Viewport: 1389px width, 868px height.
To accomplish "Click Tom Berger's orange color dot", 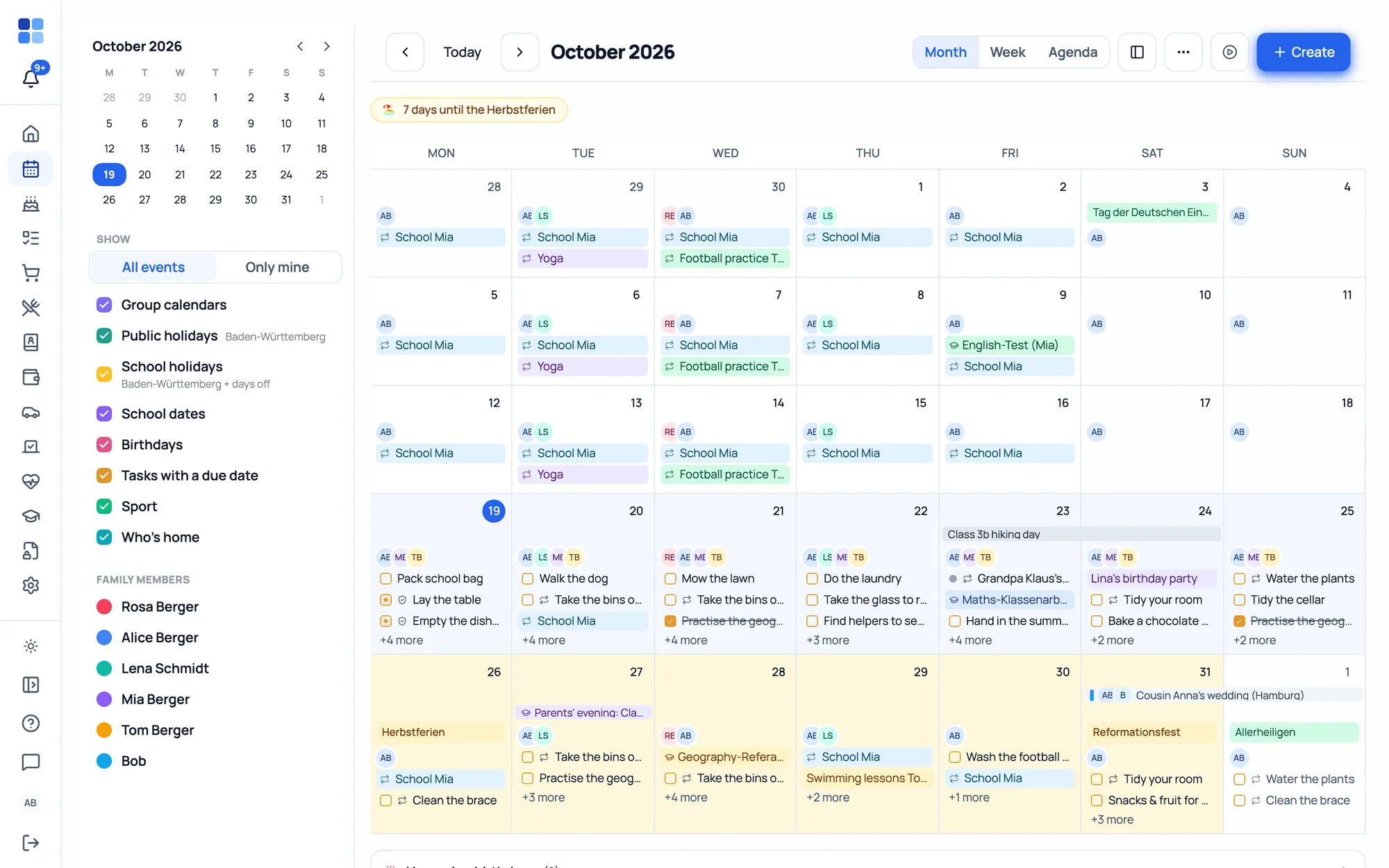I will click(x=104, y=730).
